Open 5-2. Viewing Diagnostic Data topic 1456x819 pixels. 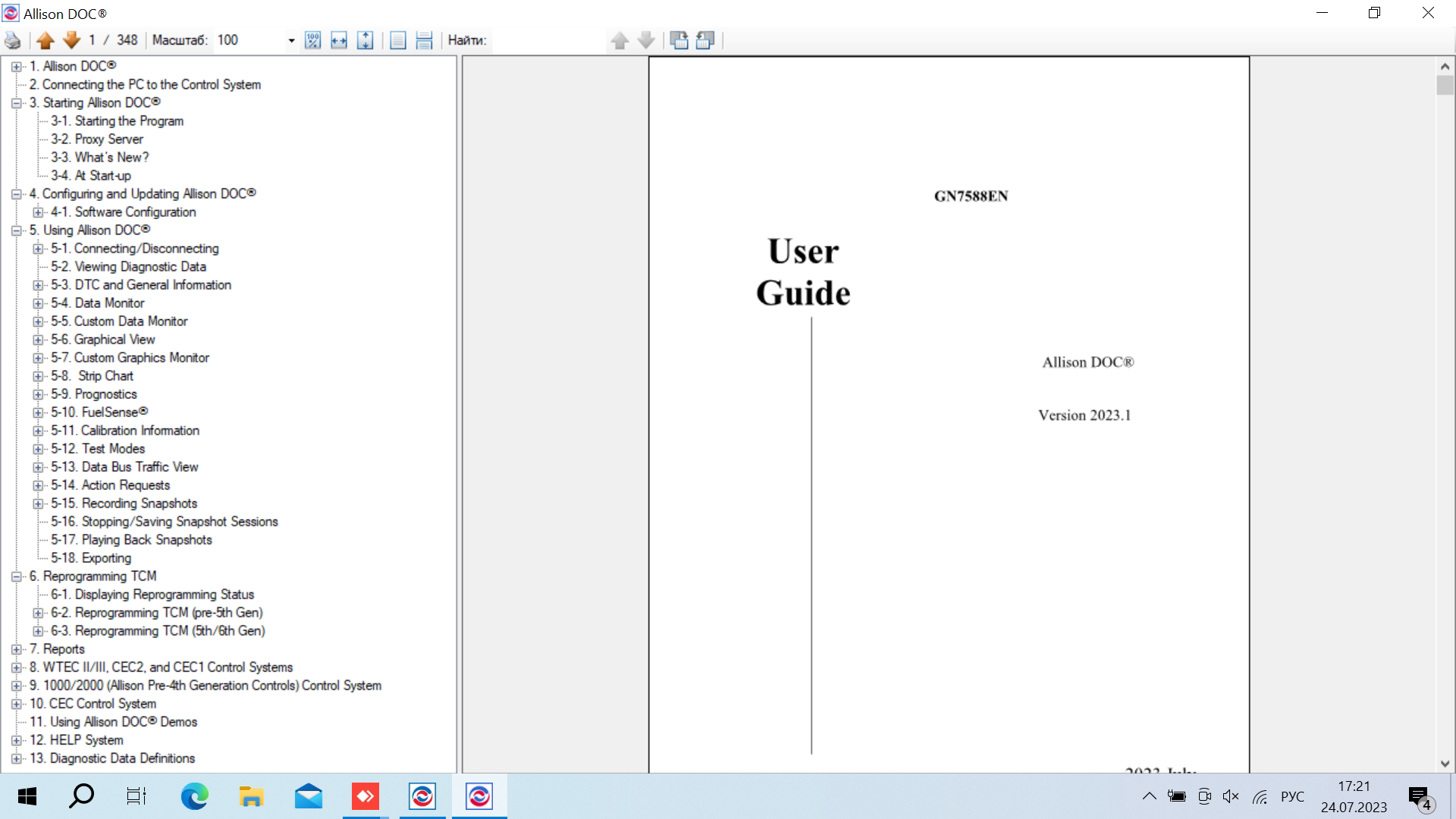coord(128,267)
